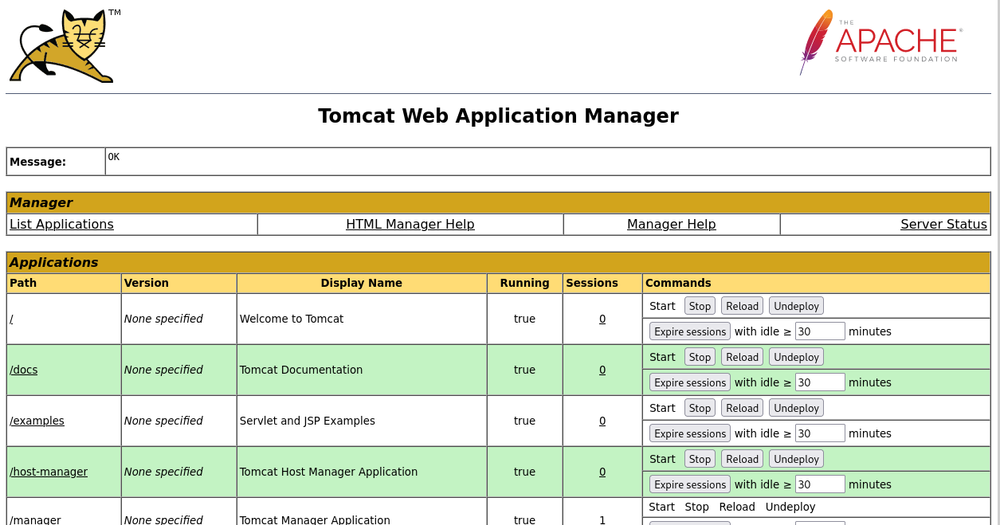View sessions count for /examples
The height and width of the screenshot is (525, 1000).
[x=602, y=421]
